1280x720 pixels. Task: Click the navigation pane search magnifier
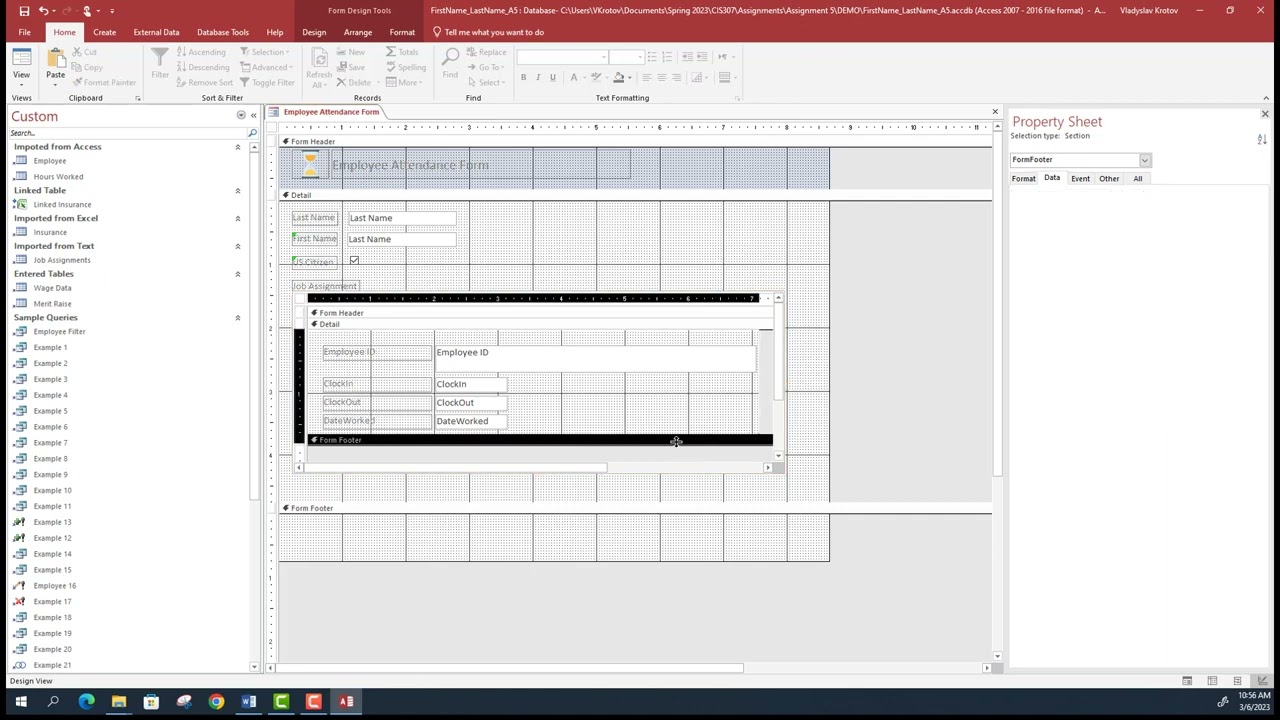[252, 133]
